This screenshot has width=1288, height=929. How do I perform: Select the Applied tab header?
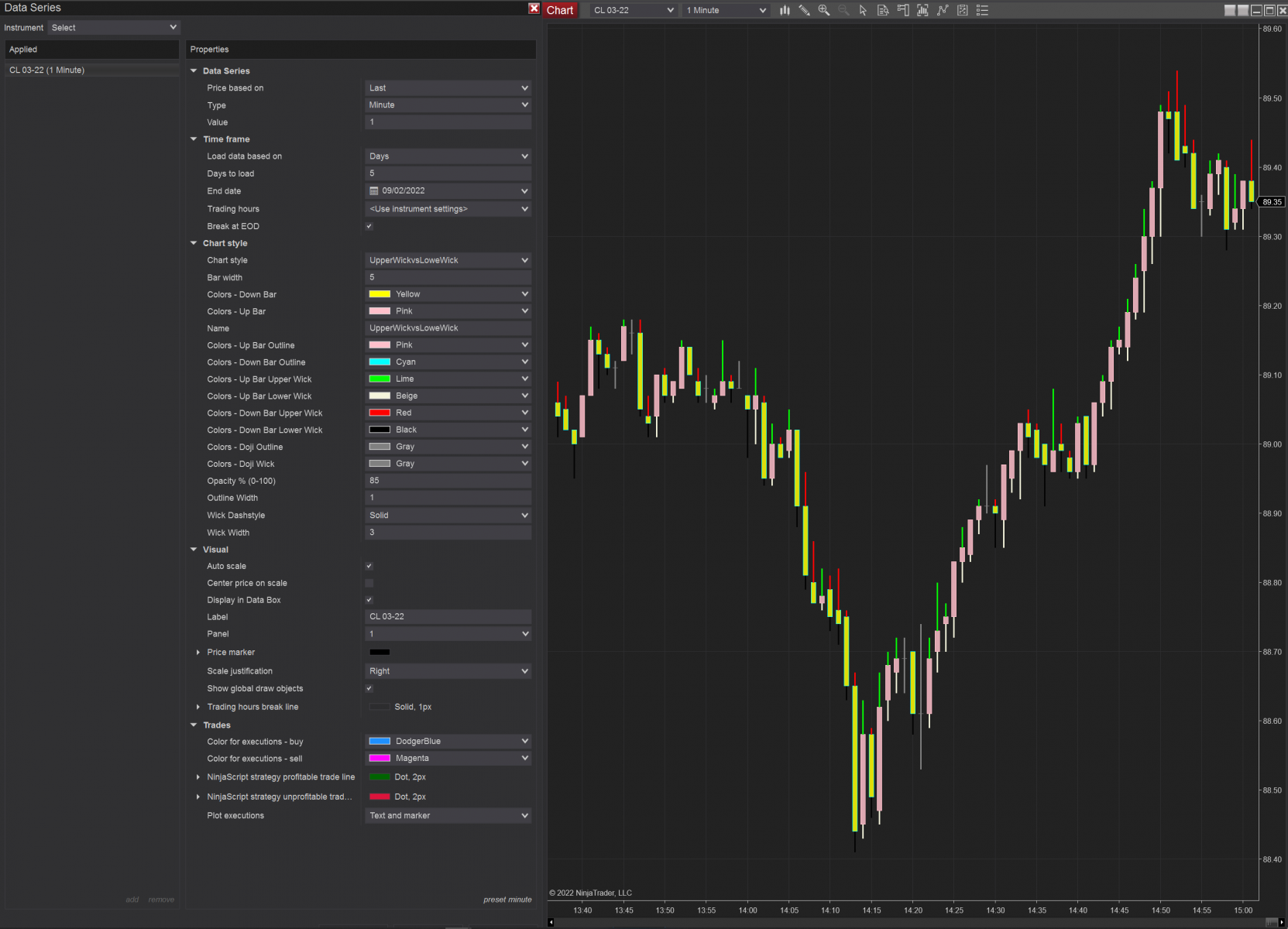tap(91, 49)
